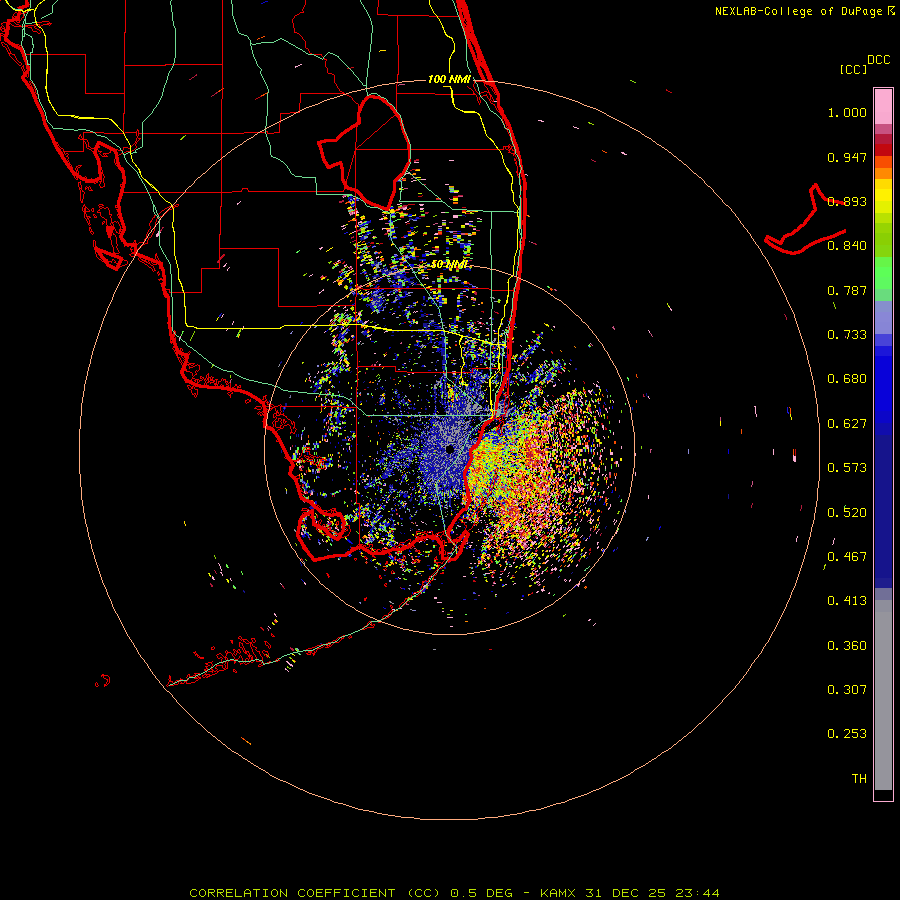Select the 1.000 color scale value
900x900 pixels.
coord(847,112)
